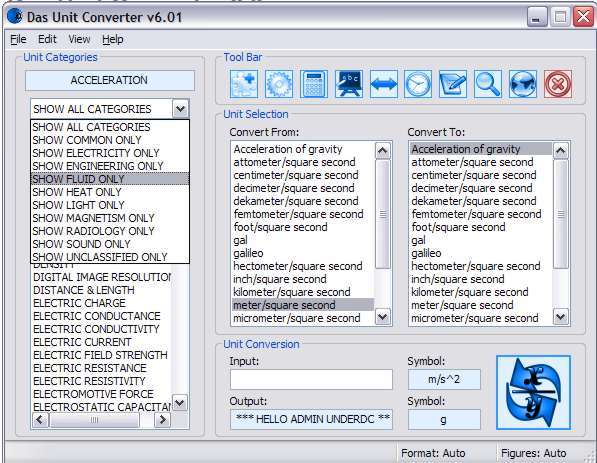Choose SHOW HEAT ONLY option
Screen dimensions: 597x463
[x=110, y=192]
